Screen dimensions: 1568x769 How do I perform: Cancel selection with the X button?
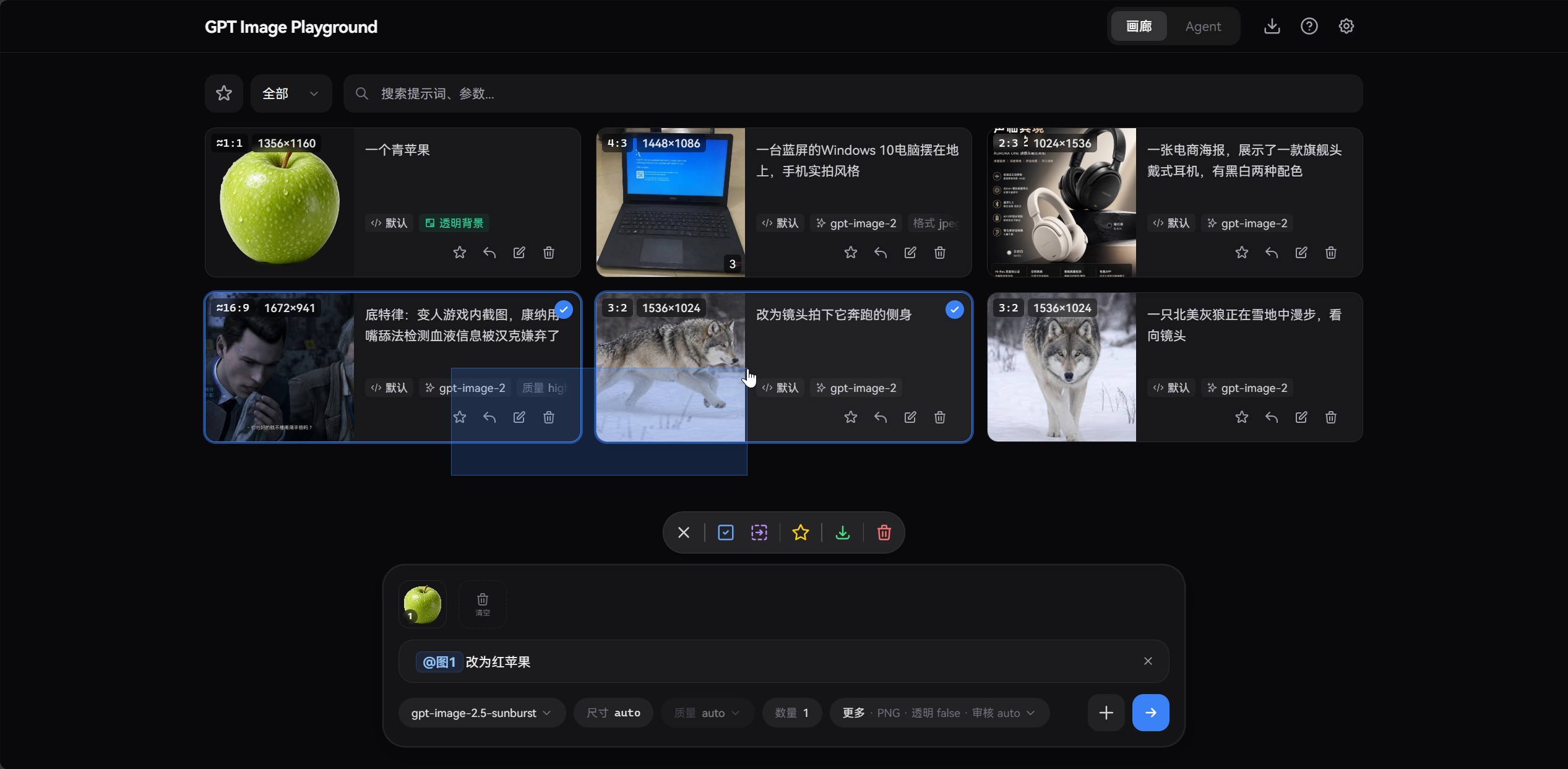coord(684,532)
